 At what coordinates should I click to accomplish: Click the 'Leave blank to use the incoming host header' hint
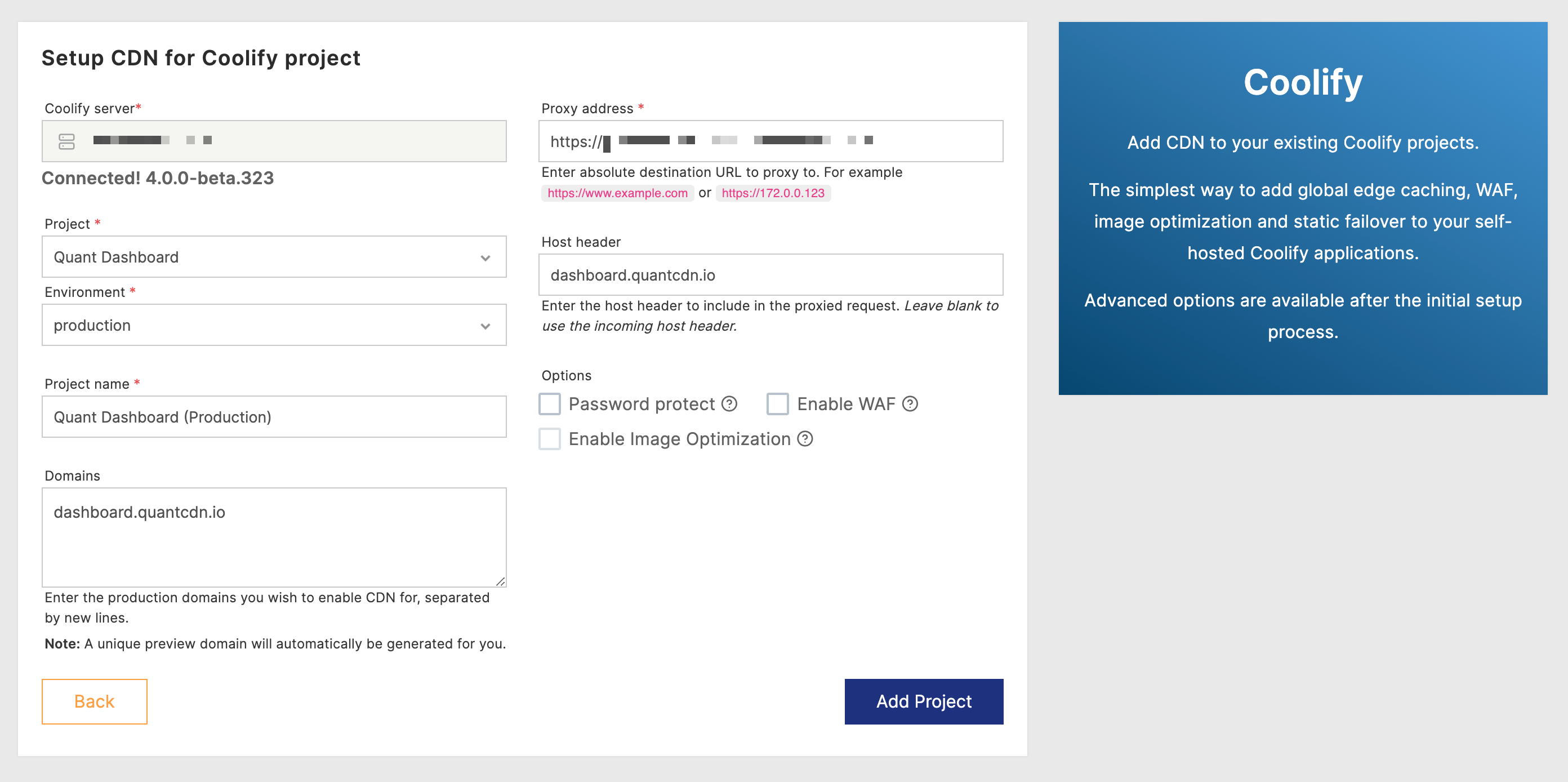[x=770, y=316]
